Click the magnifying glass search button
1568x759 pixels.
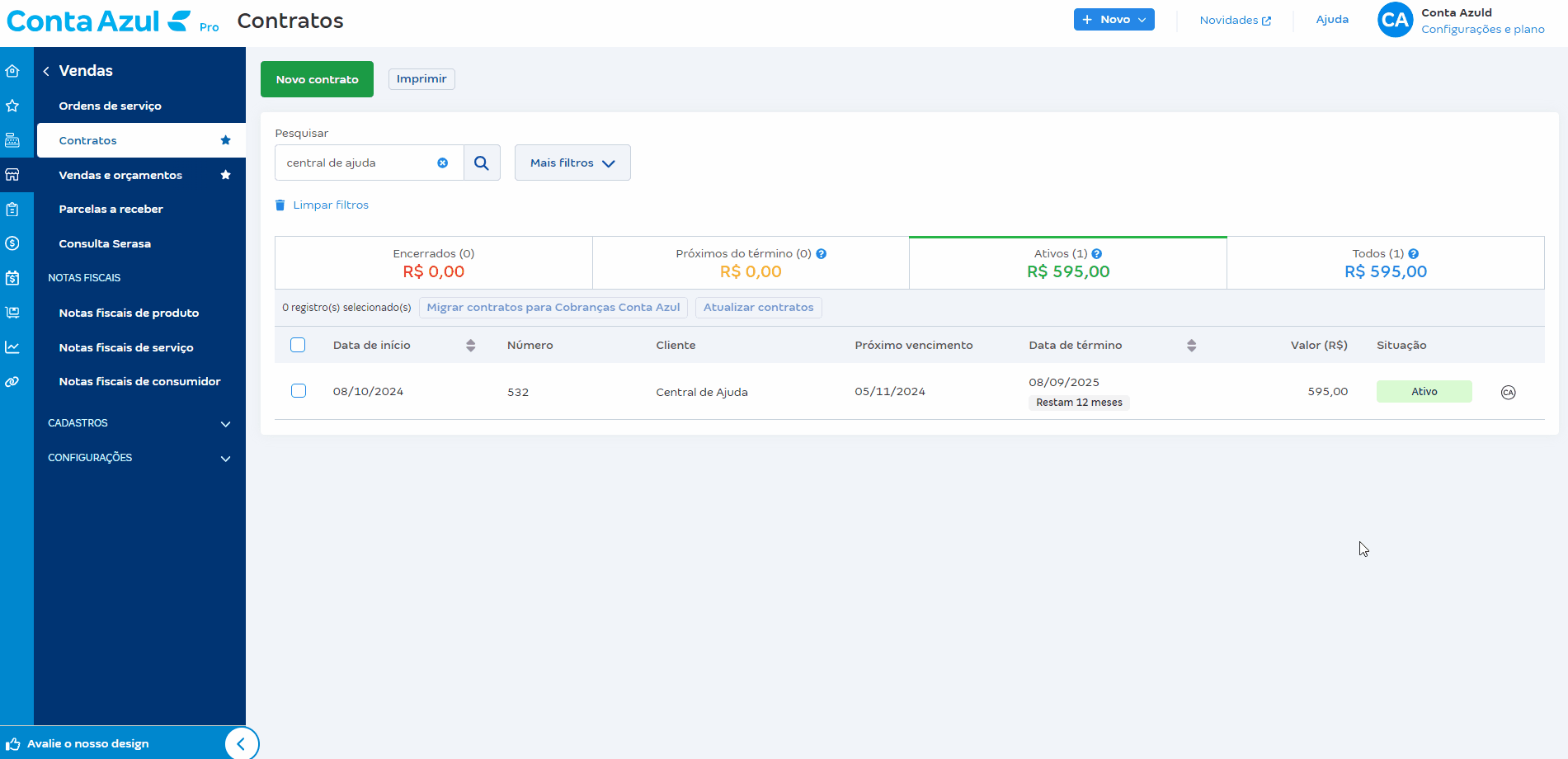482,163
